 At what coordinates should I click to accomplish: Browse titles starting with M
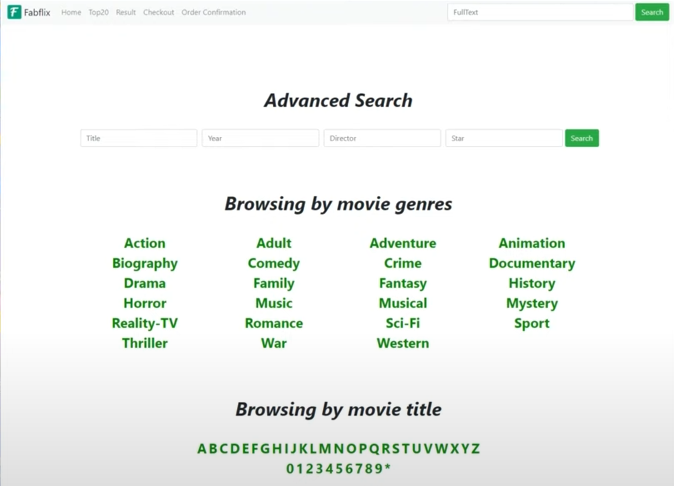[x=325, y=449]
